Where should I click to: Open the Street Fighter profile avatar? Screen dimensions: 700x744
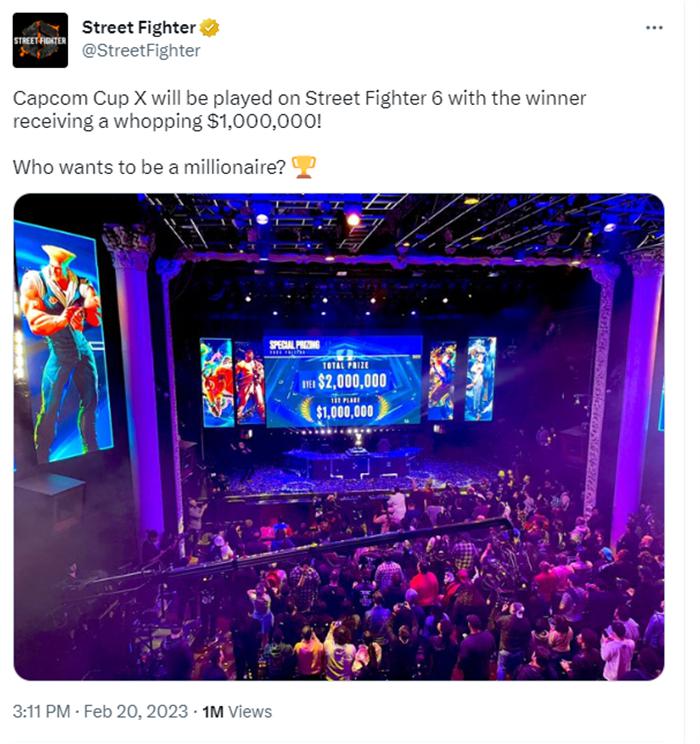40,40
